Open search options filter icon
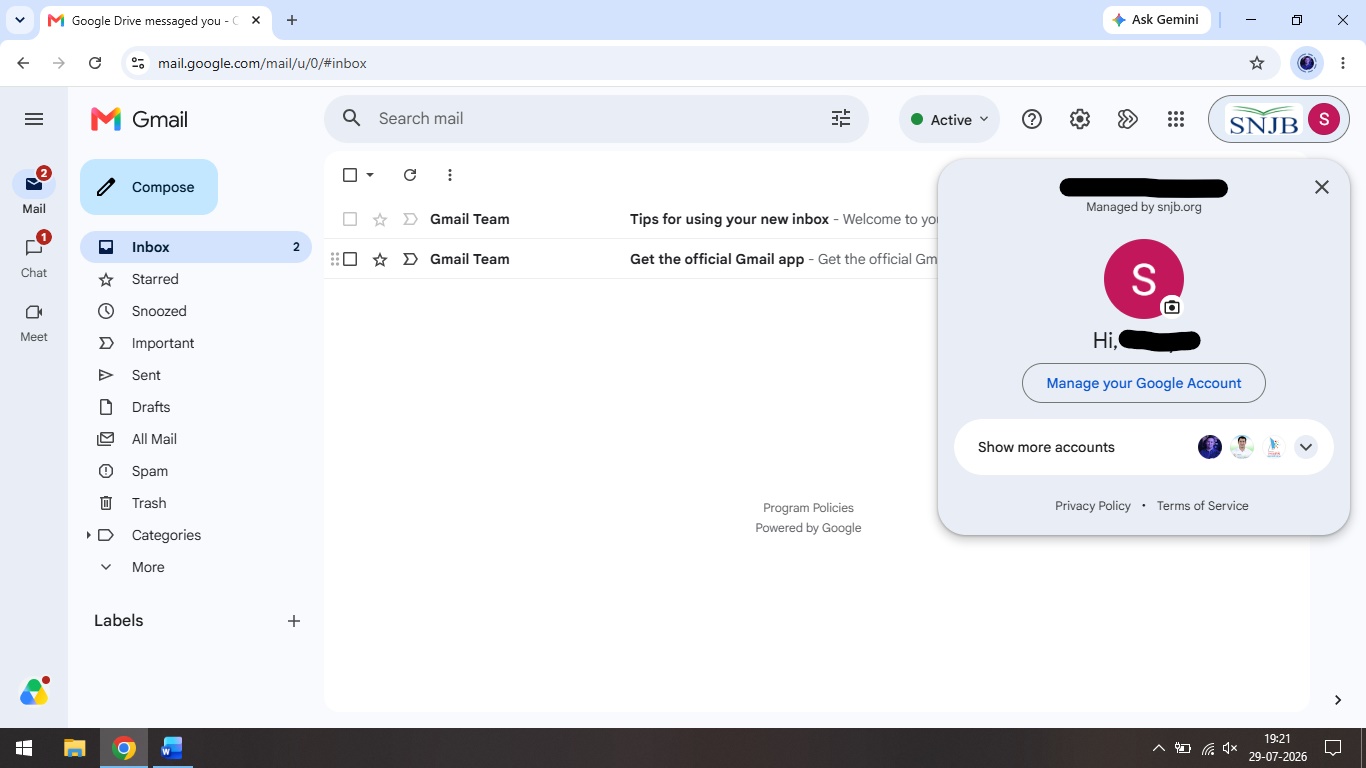This screenshot has height=768, width=1366. click(x=841, y=118)
